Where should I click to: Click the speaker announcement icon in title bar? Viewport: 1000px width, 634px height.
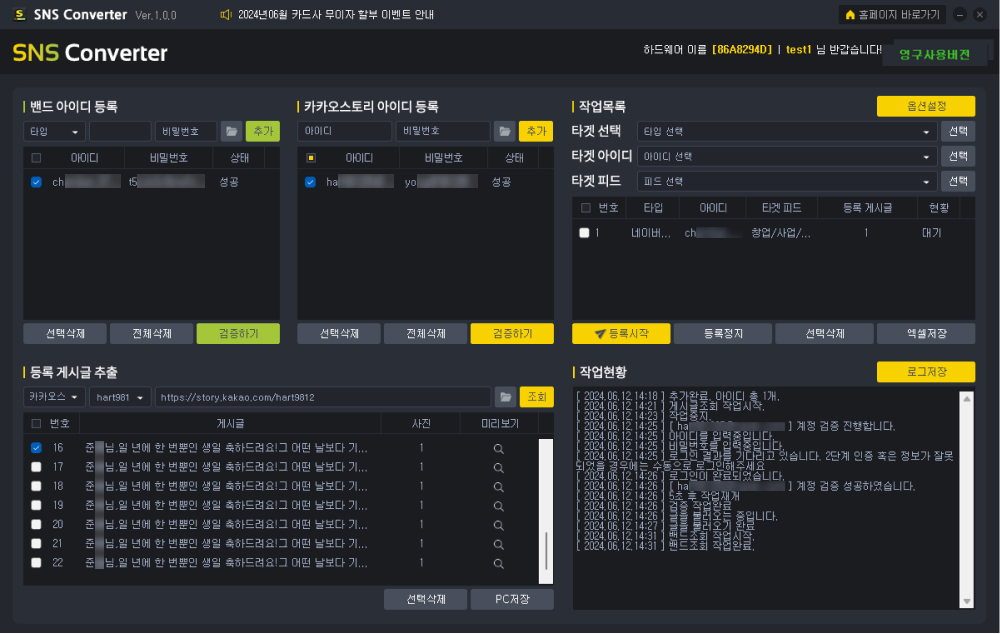pyautogui.click(x=226, y=14)
